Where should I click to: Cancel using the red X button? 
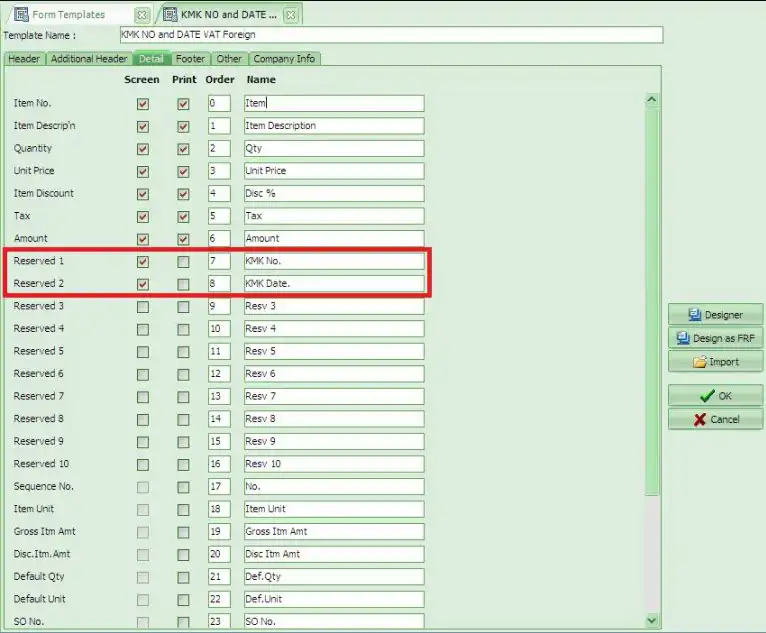715,419
